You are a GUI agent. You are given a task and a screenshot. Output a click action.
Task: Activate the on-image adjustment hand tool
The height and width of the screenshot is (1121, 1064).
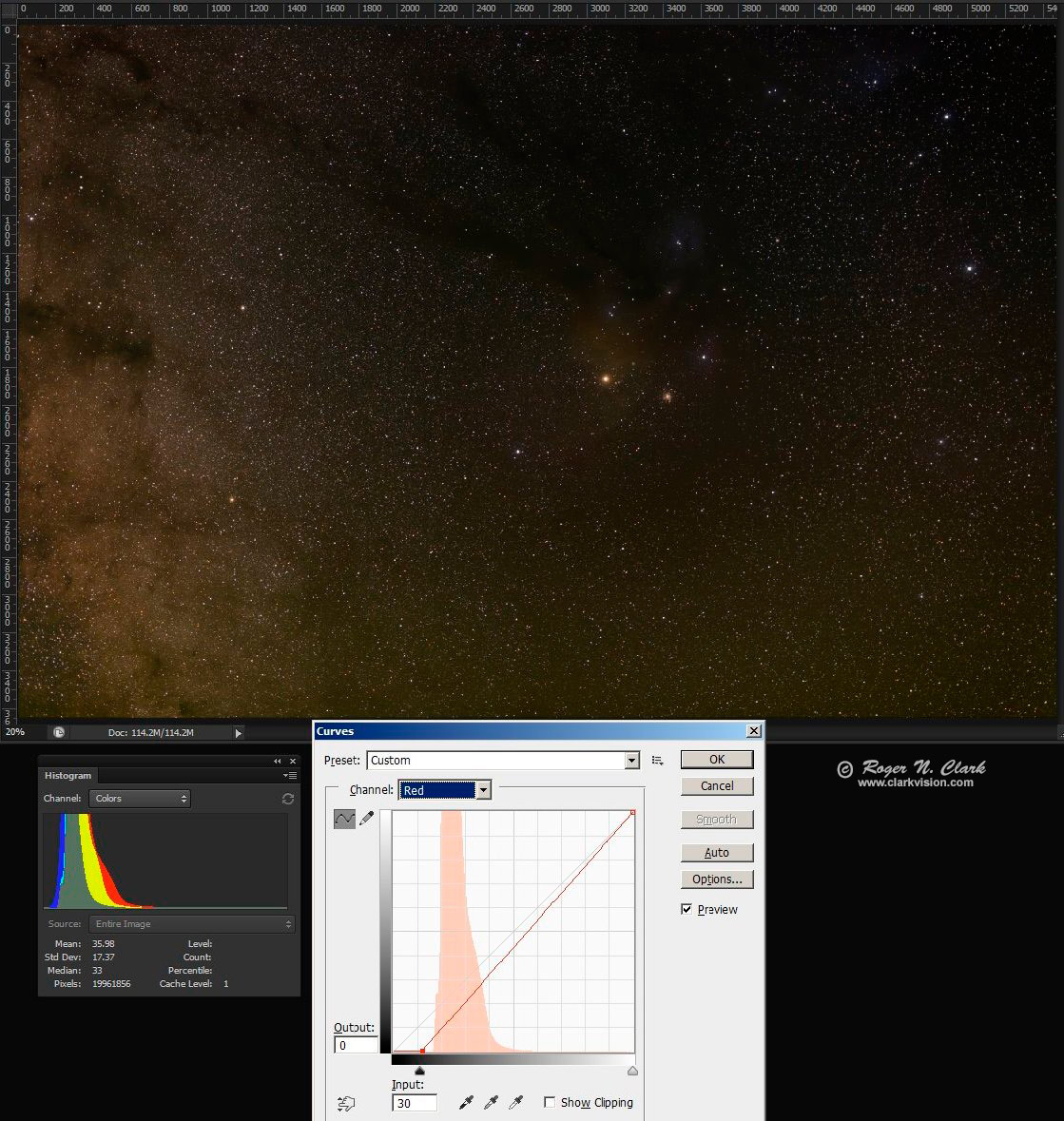pyautogui.click(x=346, y=1103)
